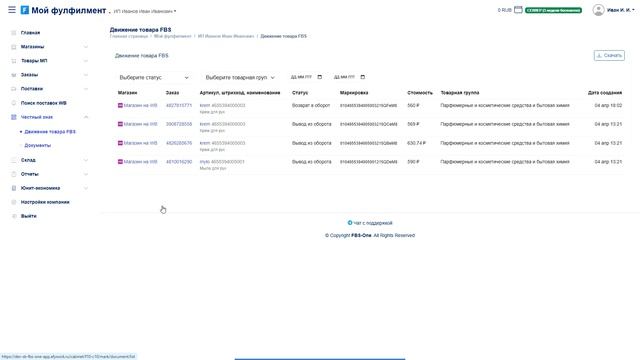The height and width of the screenshot is (360, 640).
Task: Click the Поставки truck icon
Action: point(13,89)
